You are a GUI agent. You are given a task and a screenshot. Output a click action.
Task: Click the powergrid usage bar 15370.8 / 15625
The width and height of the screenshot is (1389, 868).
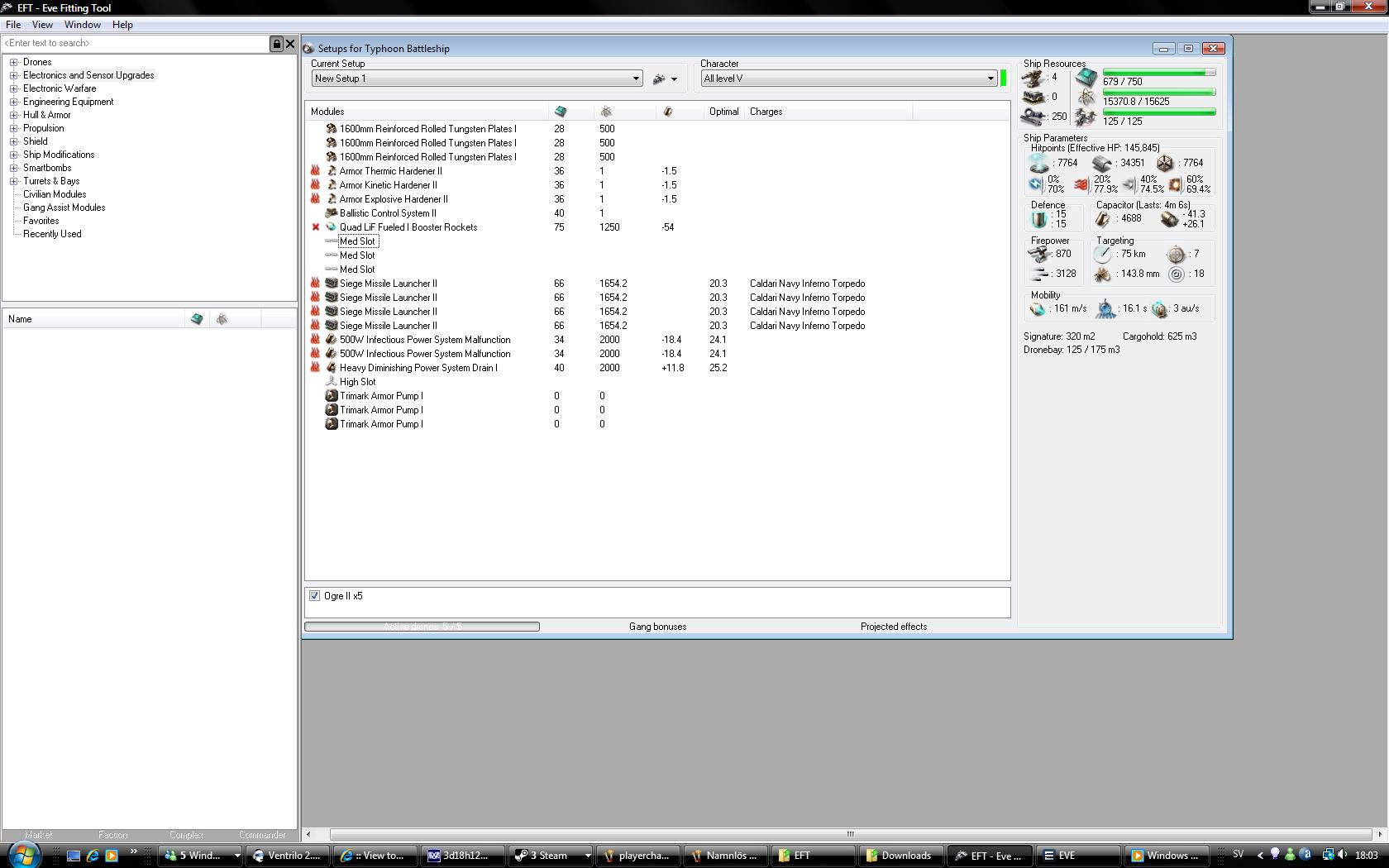click(x=1159, y=93)
